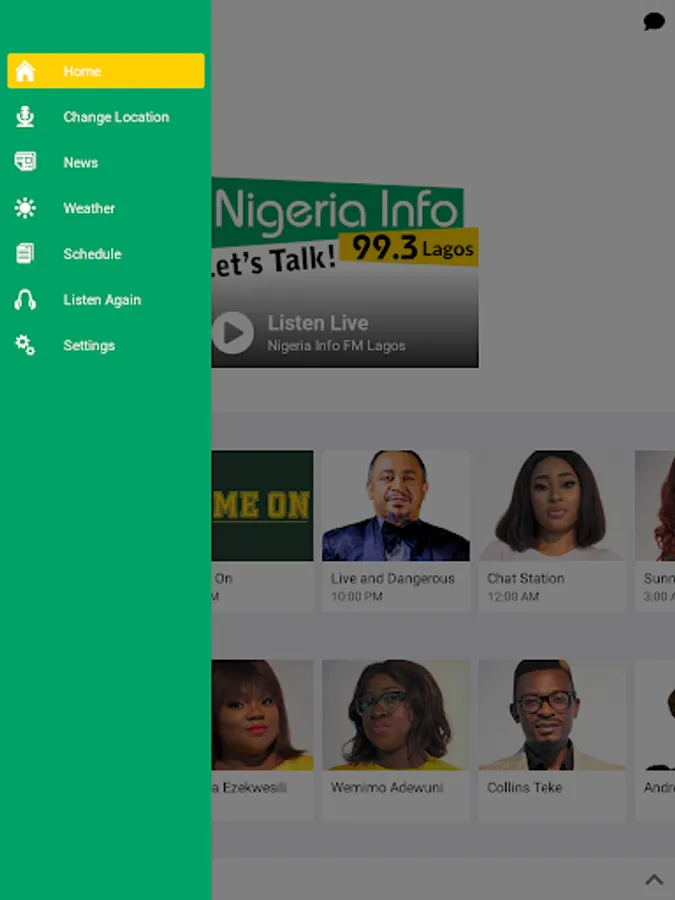
Task: Click the '12:00 AM' show time
Action: (x=513, y=596)
